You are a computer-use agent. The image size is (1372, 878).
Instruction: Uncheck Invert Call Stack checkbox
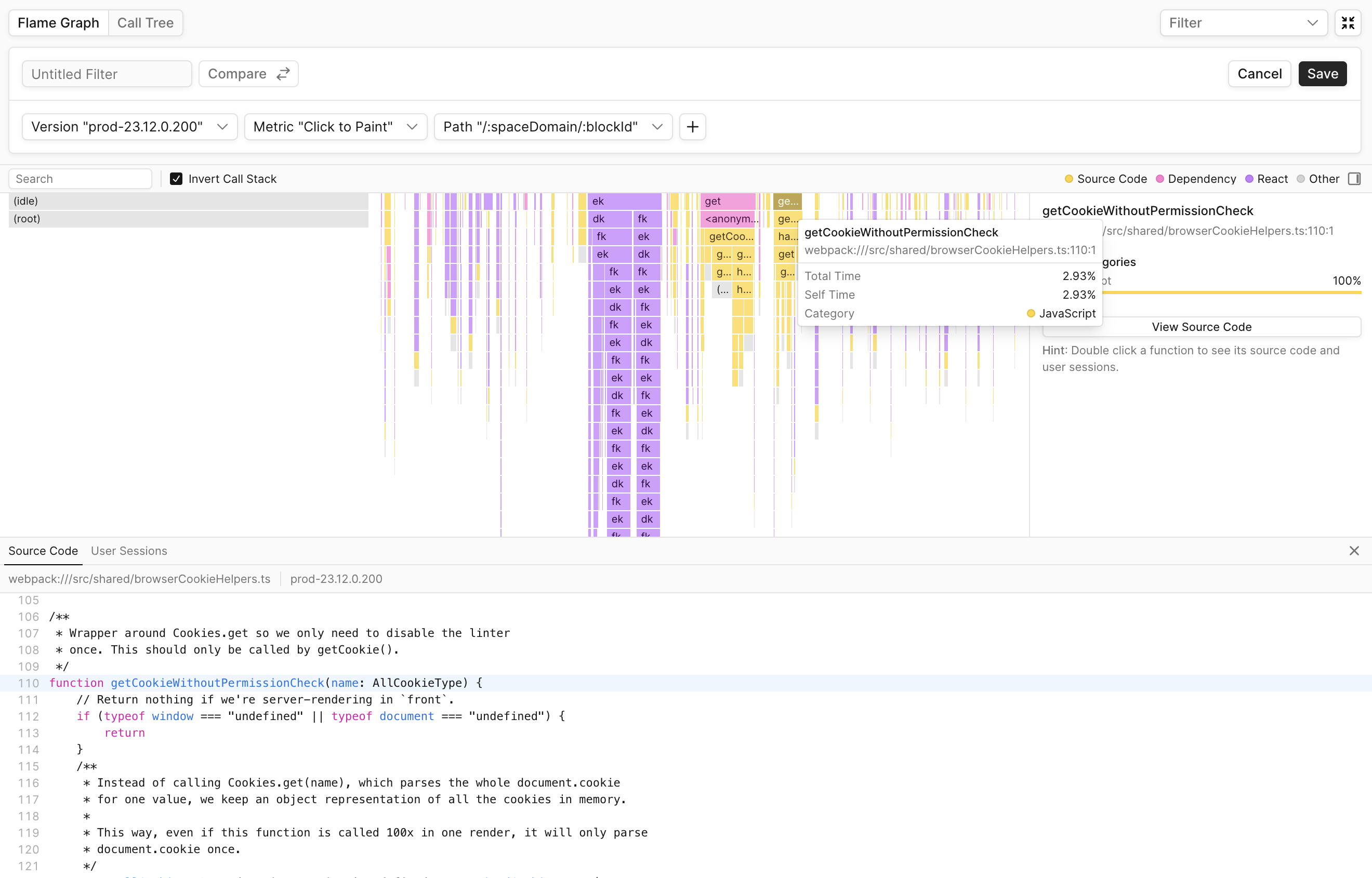click(176, 179)
